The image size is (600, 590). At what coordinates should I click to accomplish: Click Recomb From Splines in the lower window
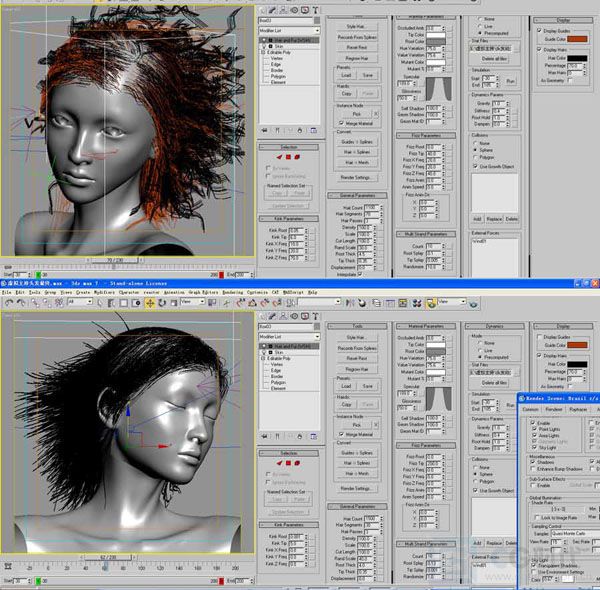point(357,348)
